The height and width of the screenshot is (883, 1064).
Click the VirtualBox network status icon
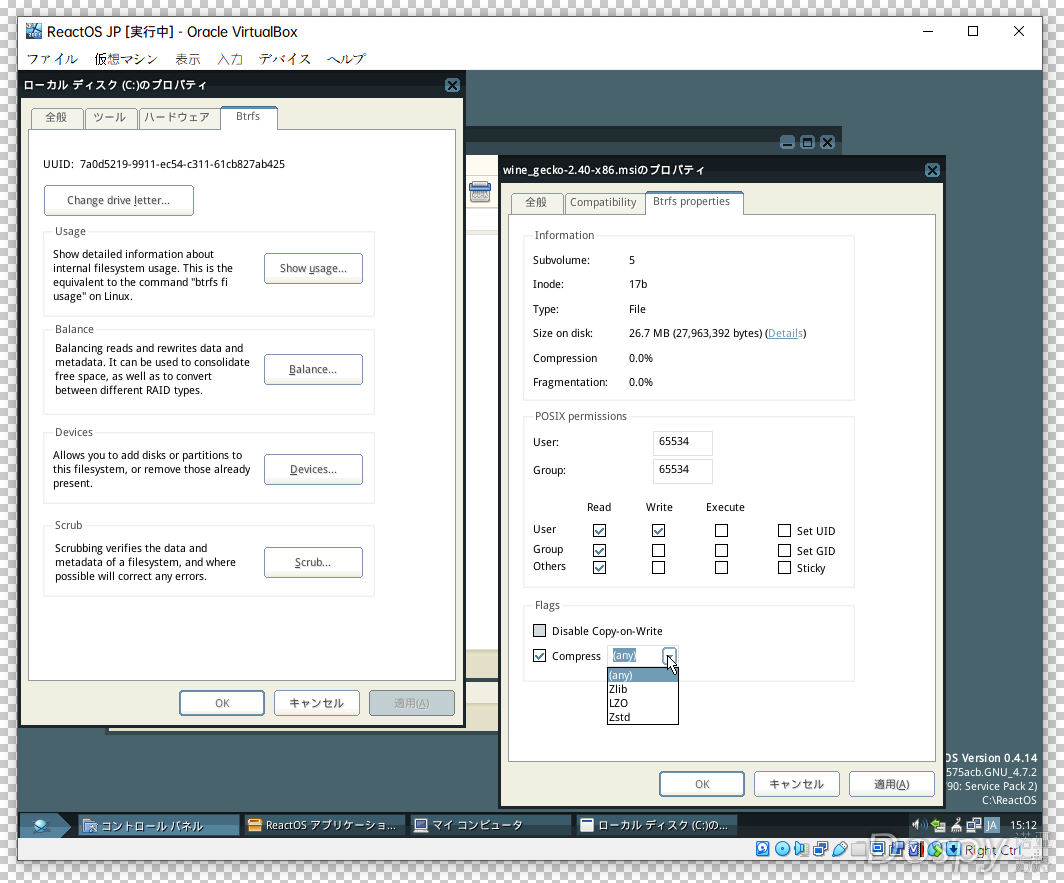820,850
